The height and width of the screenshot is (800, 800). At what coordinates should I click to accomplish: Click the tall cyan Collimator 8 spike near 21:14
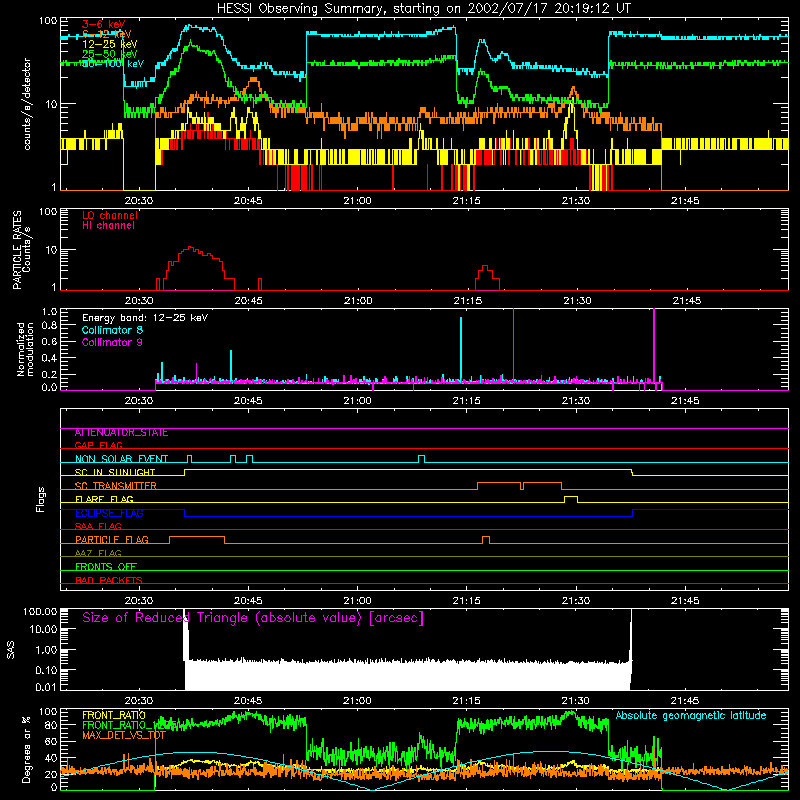[461, 349]
